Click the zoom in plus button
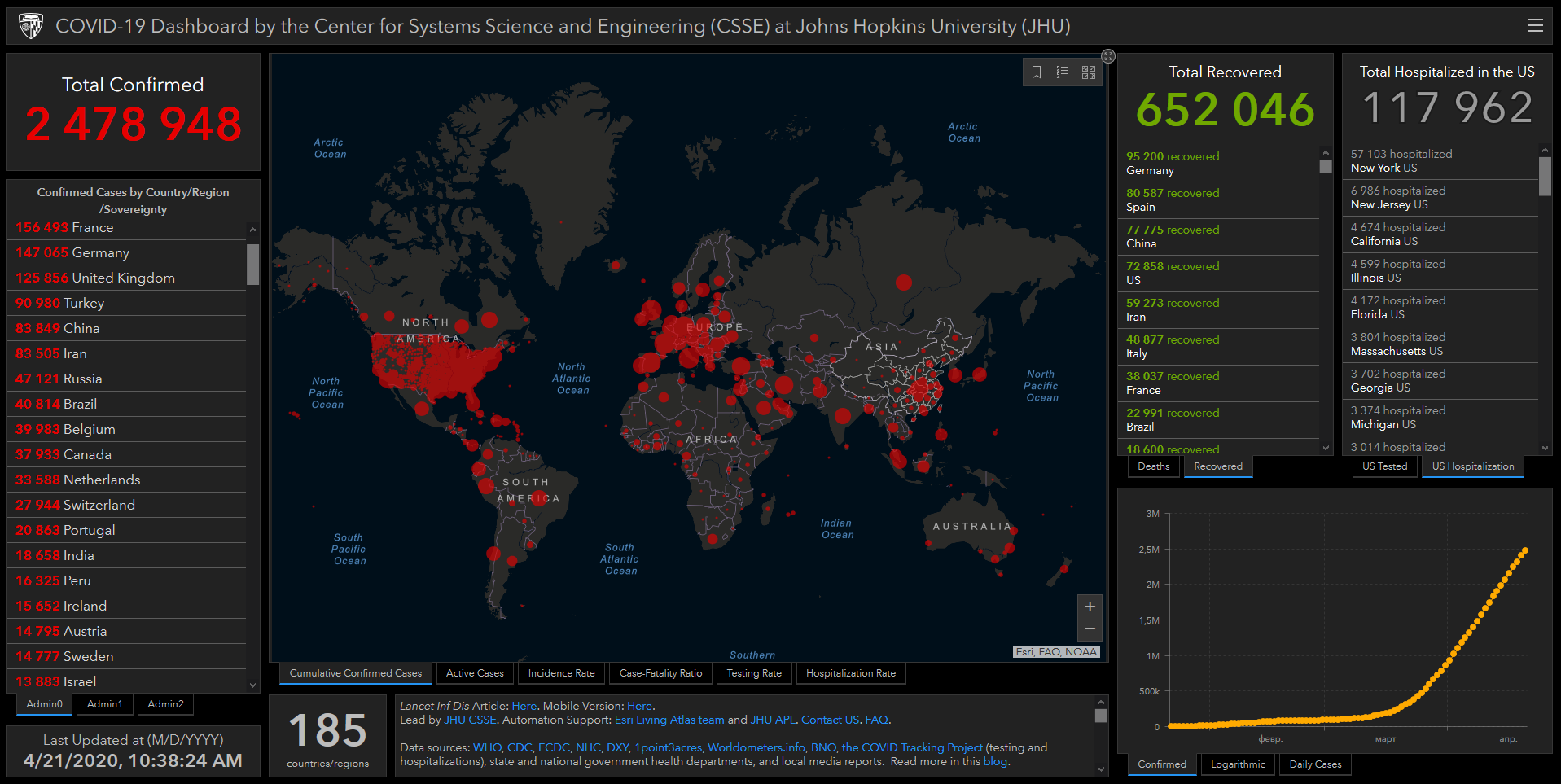This screenshot has height=784, width=1561. 1090,607
